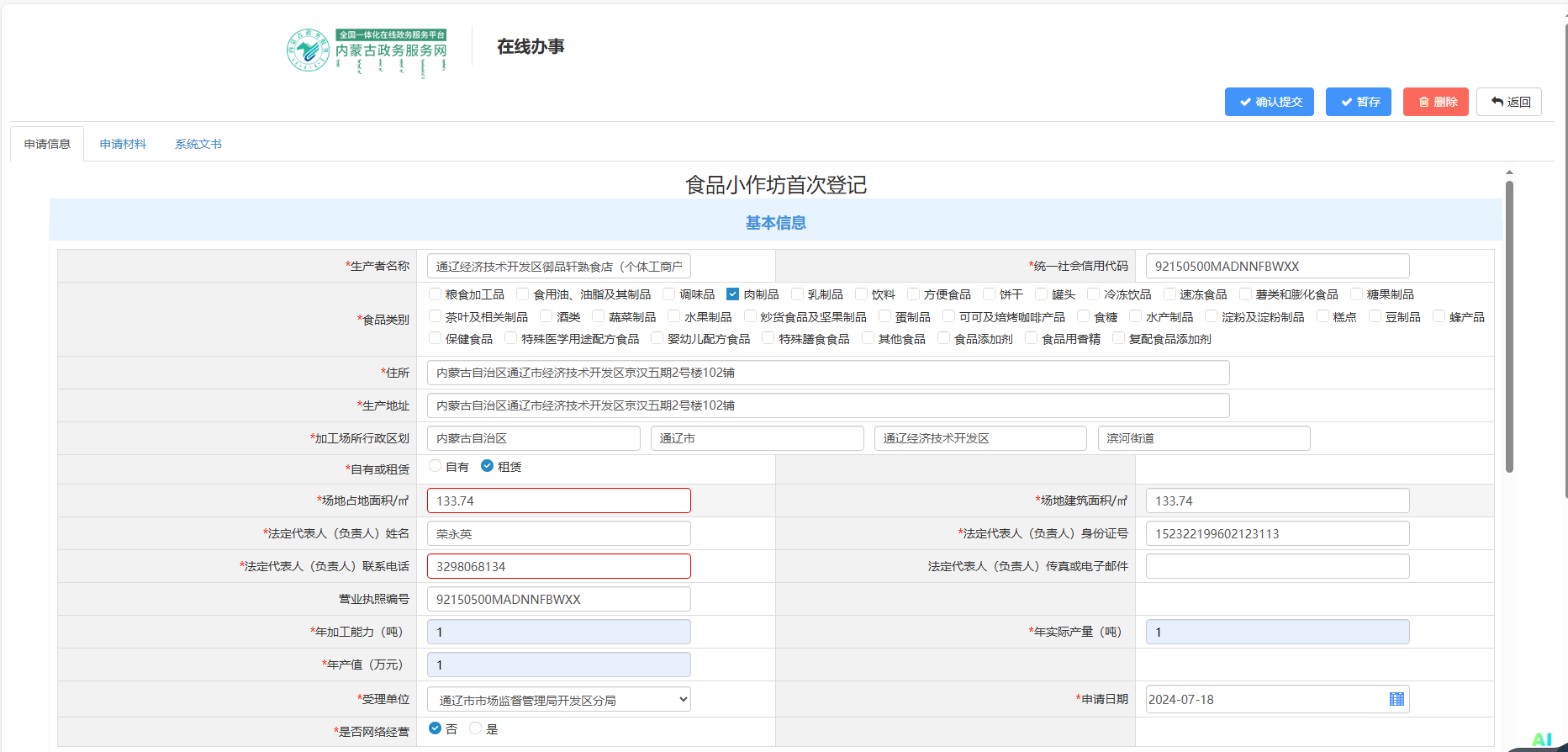Screen dimensions: 1568x752
Task: Enable the 豆制品 checkbox
Action: (x=1375, y=316)
